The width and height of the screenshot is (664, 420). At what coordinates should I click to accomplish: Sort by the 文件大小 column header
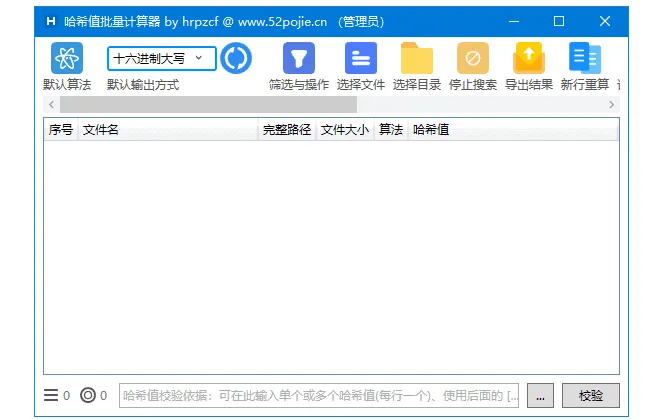345,130
